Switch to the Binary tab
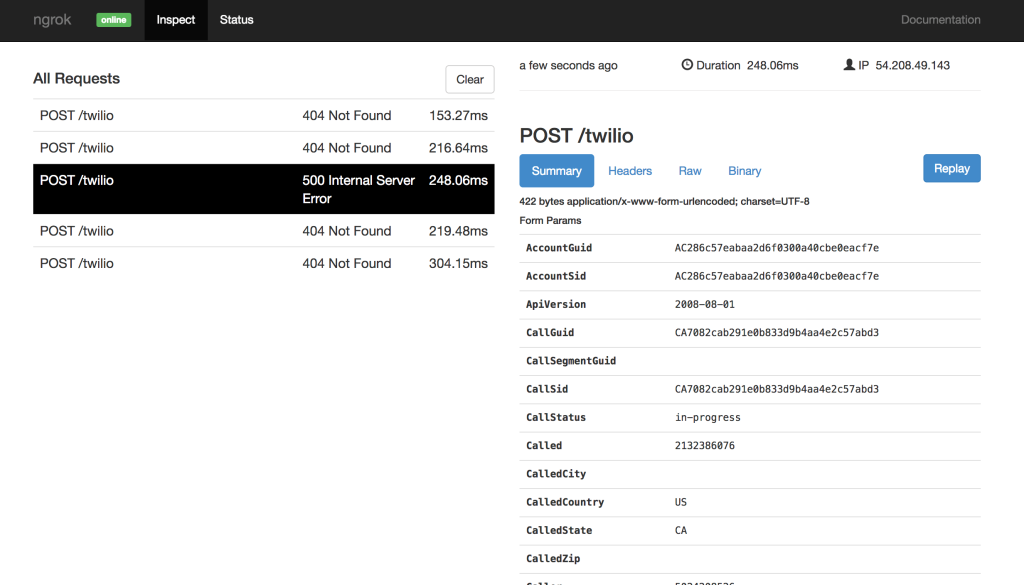 pyautogui.click(x=744, y=170)
